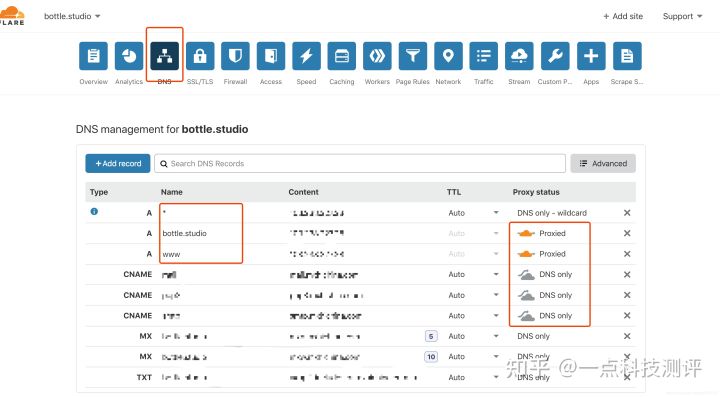
Task: Click the MX priority 5 badge
Action: [431, 336]
